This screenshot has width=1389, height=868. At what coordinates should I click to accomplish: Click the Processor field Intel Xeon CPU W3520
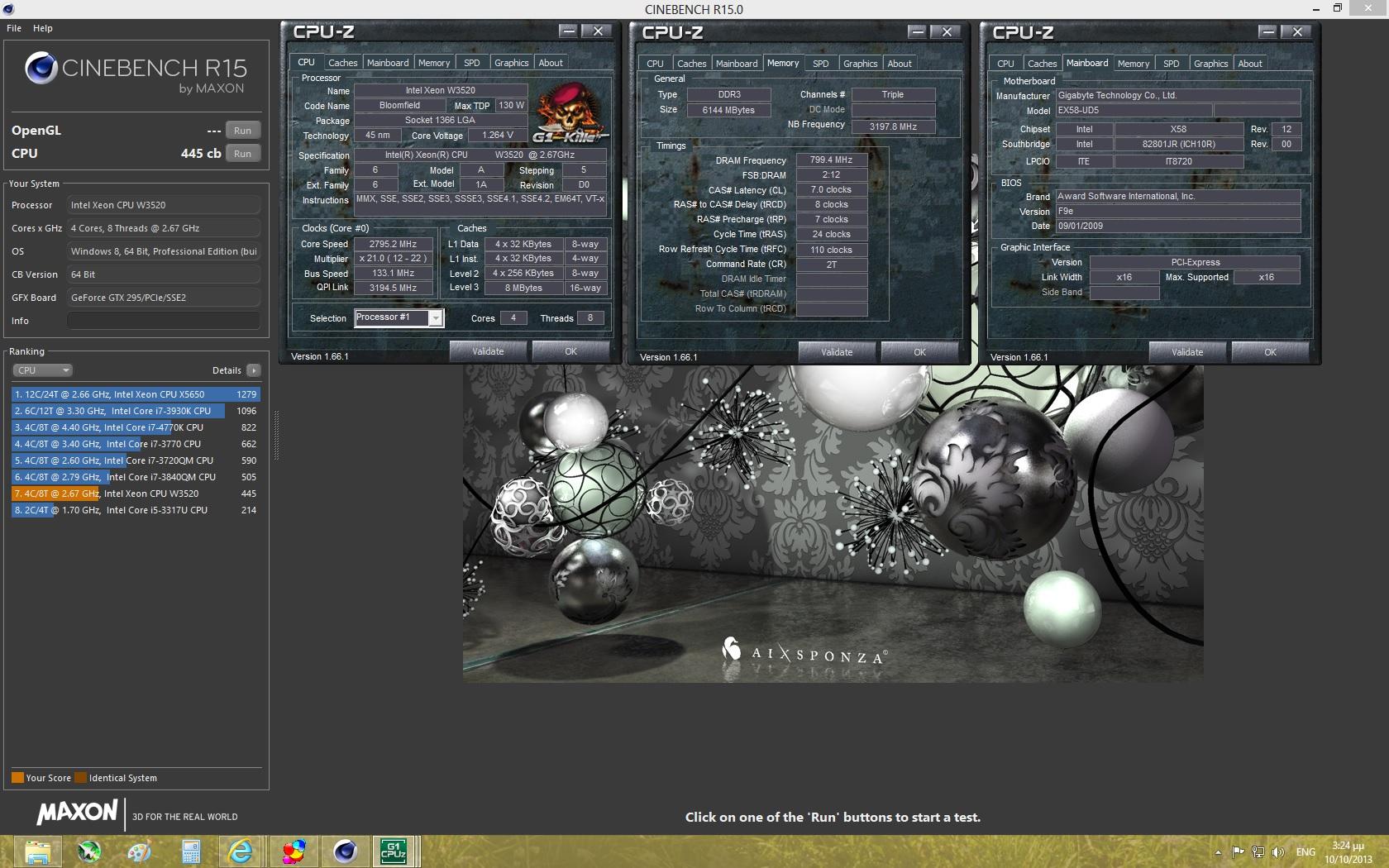tap(164, 205)
